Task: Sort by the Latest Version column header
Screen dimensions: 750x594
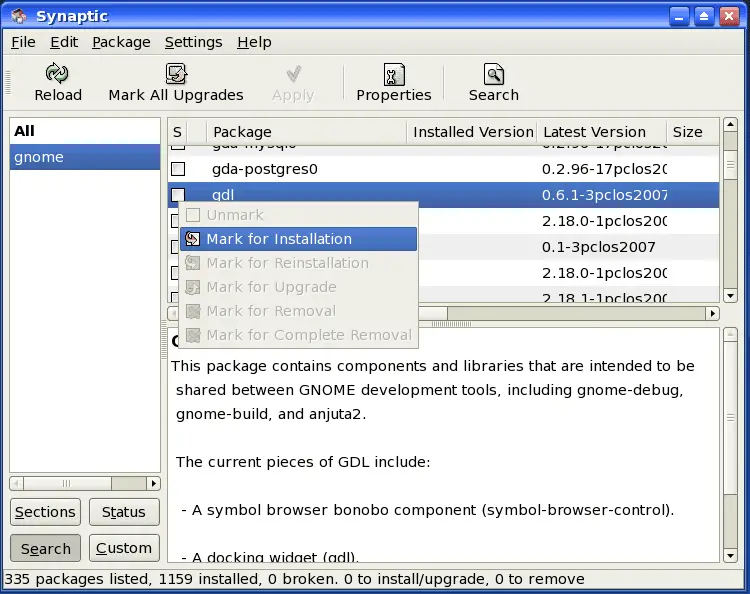Action: click(x=602, y=132)
